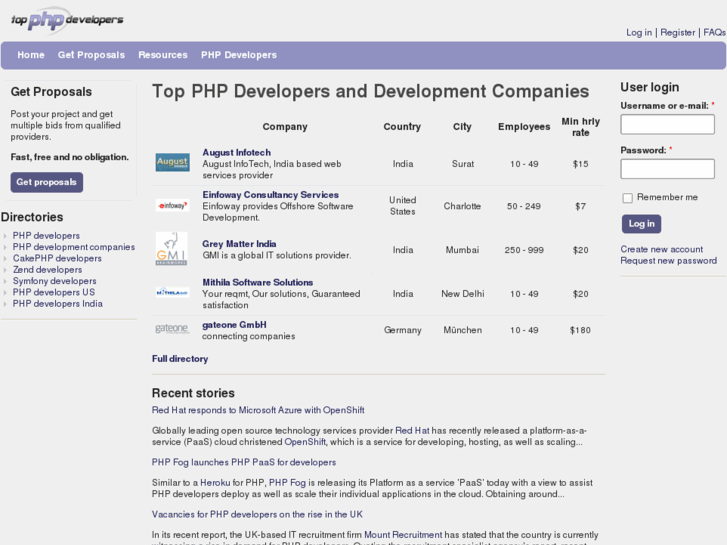Viewport: 727px width, 545px height.
Task: Click the Red Hat inline link
Action: pos(412,430)
